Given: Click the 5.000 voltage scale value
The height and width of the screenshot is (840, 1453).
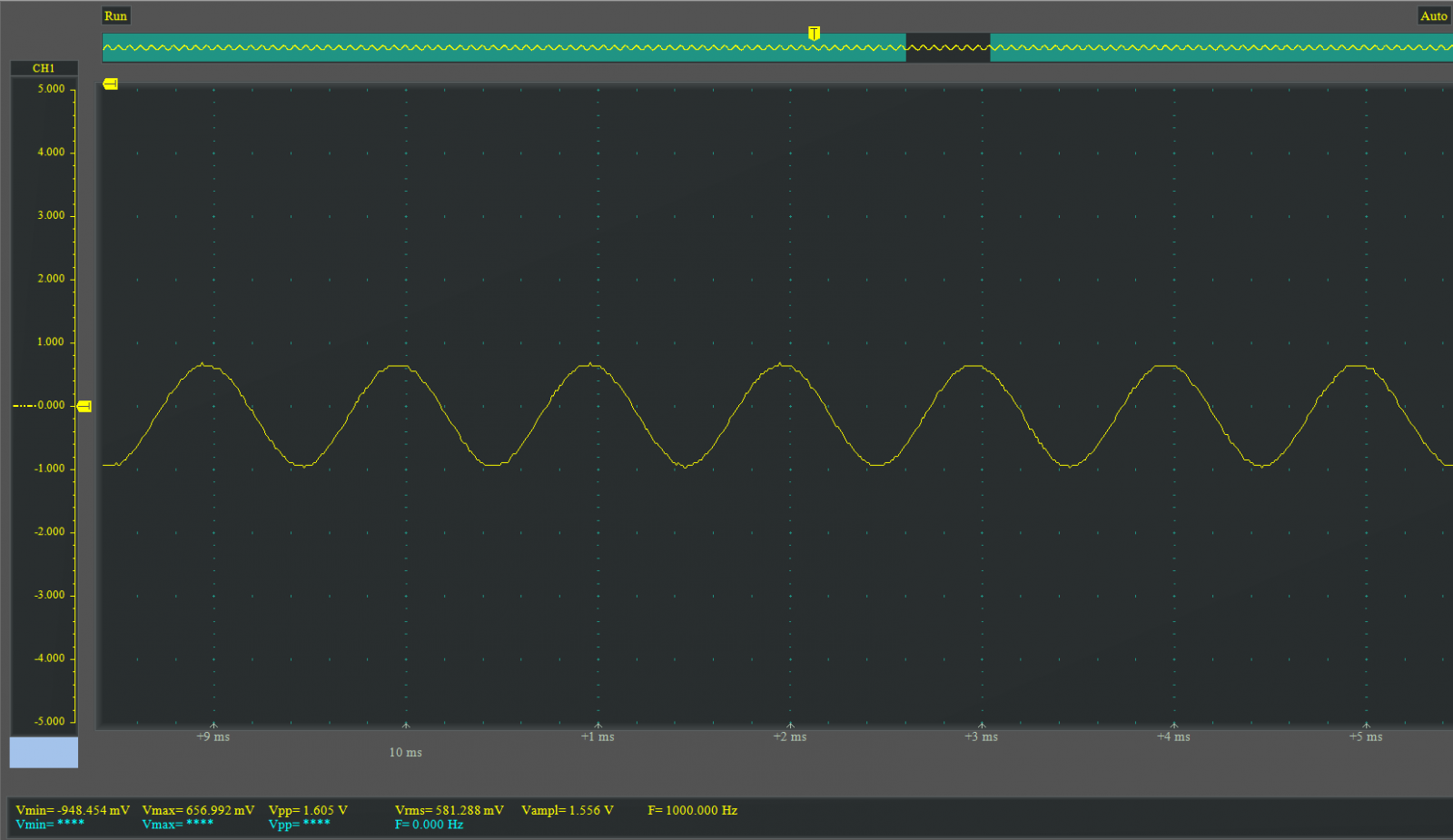Looking at the screenshot, I should [51, 89].
